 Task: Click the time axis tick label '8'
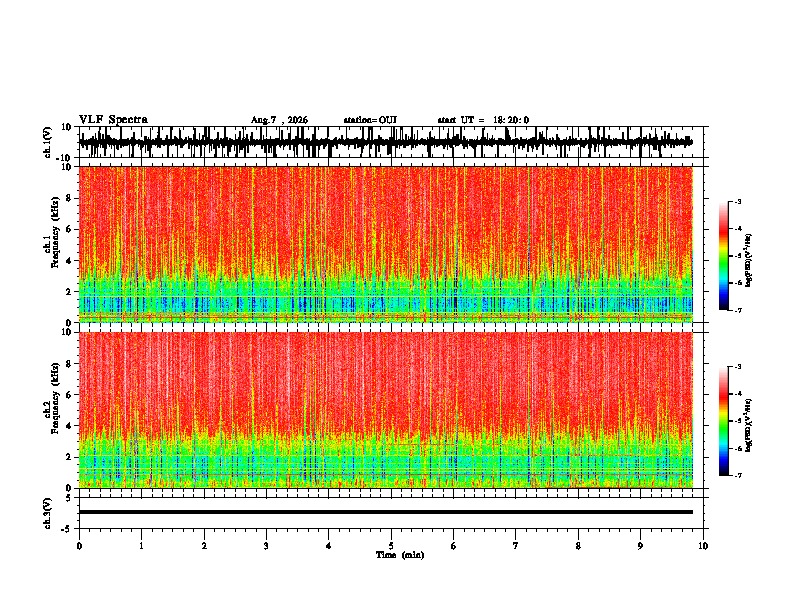(578, 546)
